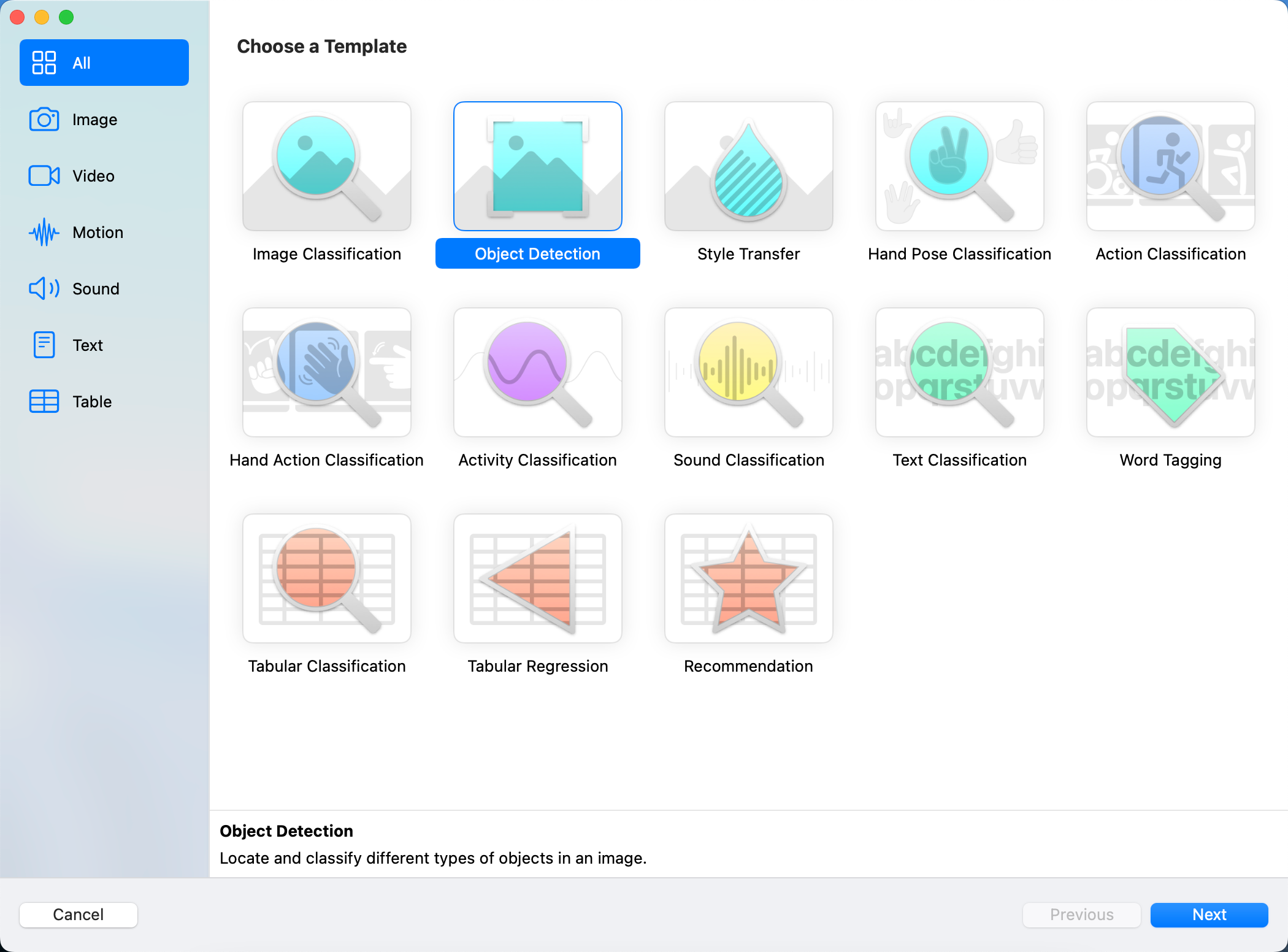Choose the Style Transfer template icon
The height and width of the screenshot is (952, 1288).
click(748, 166)
